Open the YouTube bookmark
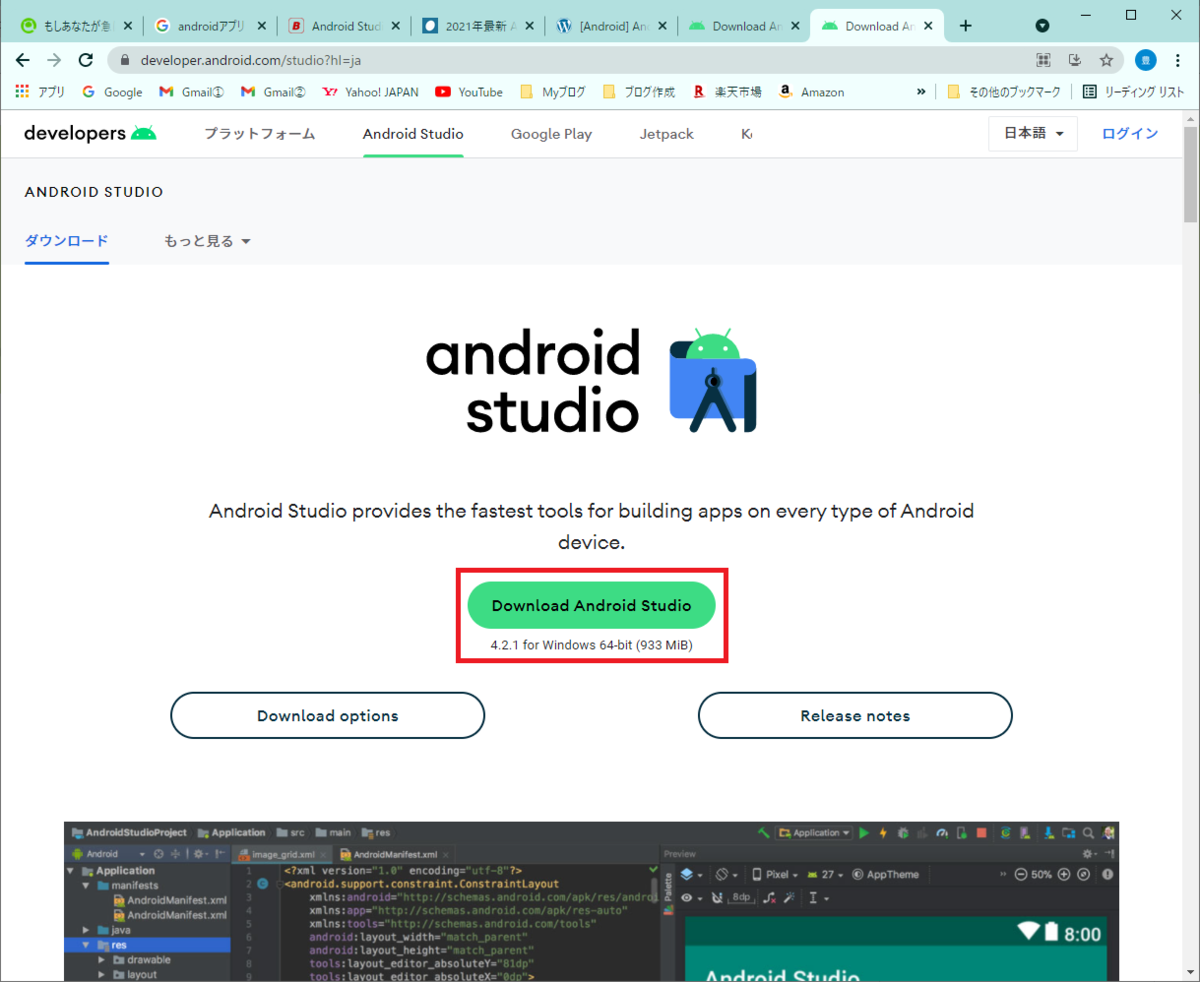 (469, 92)
